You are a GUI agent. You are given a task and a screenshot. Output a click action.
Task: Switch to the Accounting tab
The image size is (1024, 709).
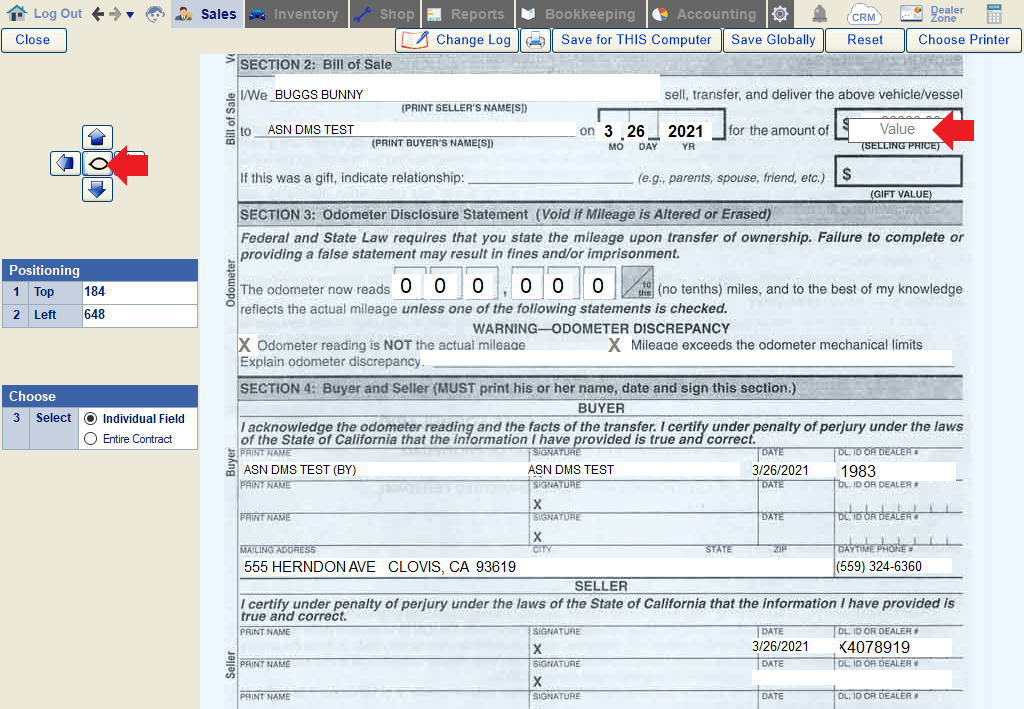[706, 14]
